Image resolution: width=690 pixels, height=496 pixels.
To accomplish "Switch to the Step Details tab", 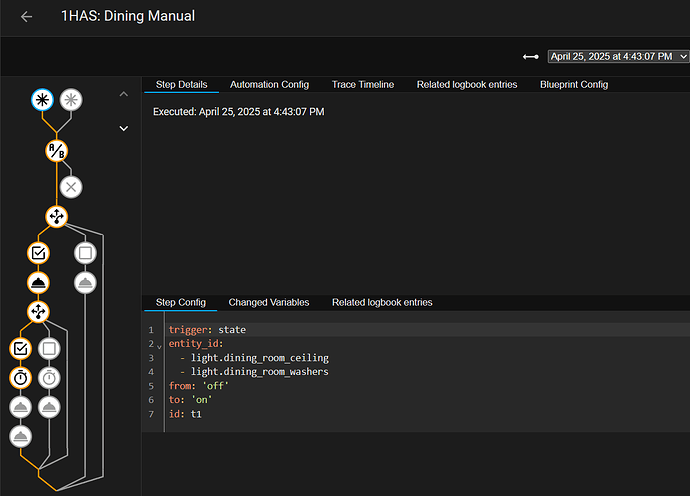I will (181, 85).
